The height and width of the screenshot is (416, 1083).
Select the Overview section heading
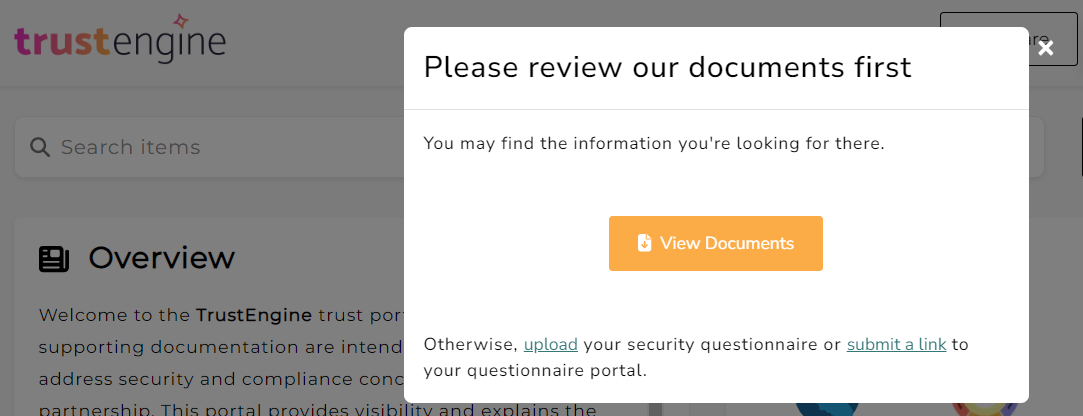coord(162,258)
